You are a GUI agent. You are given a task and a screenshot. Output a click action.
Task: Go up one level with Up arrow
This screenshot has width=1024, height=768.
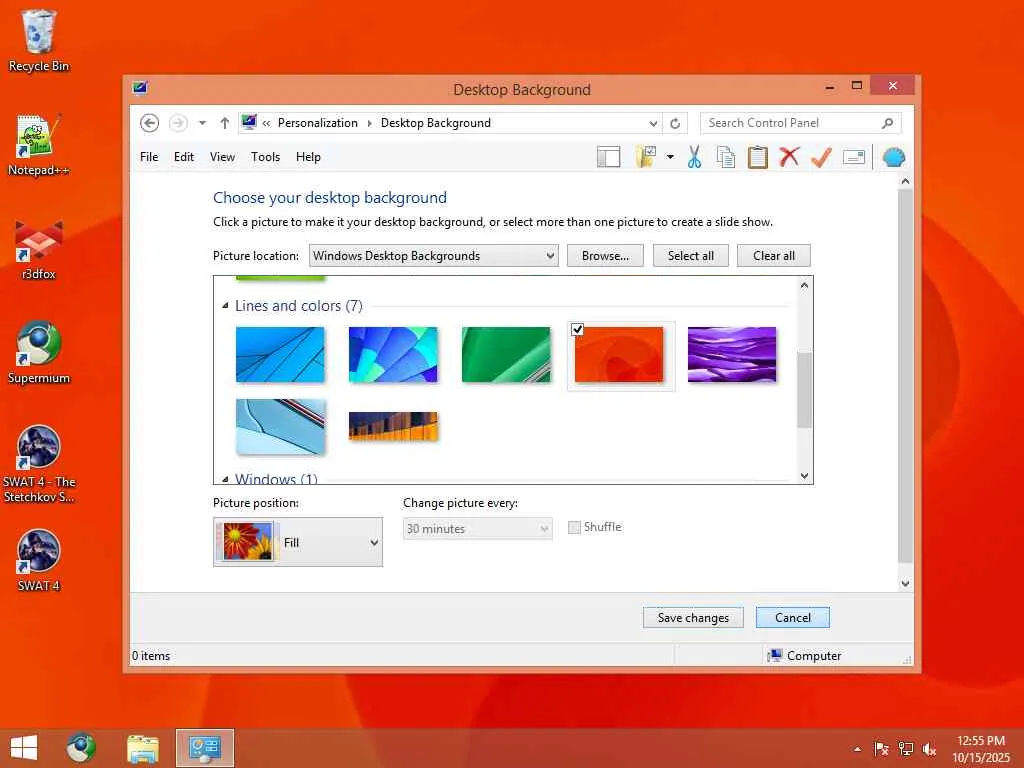225,123
